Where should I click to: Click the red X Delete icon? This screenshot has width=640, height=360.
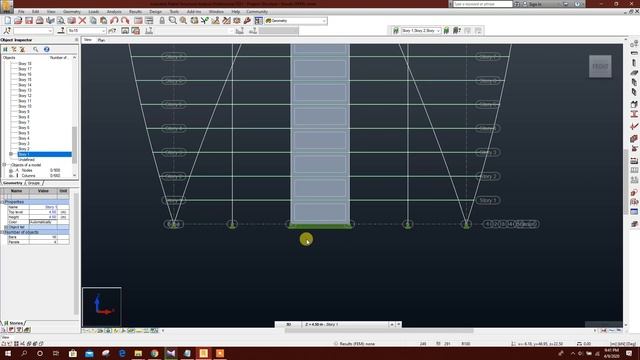pyautogui.click(x=82, y=20)
